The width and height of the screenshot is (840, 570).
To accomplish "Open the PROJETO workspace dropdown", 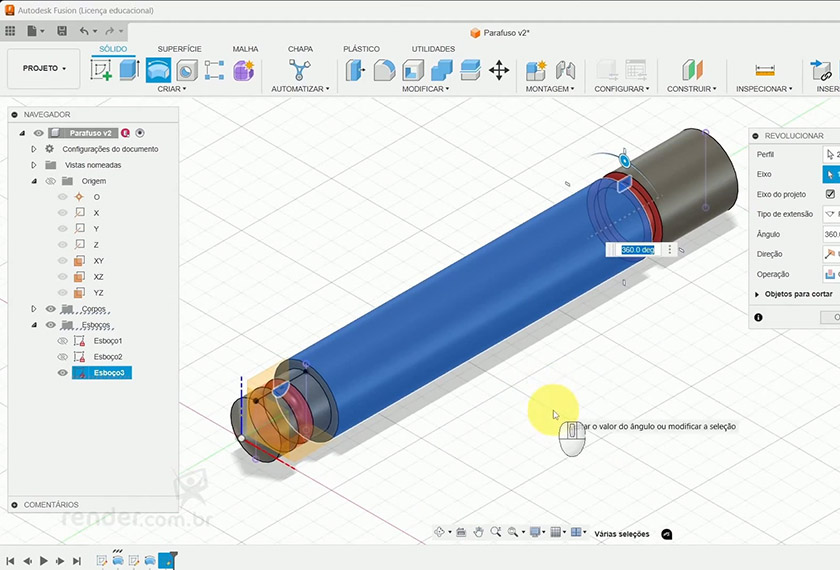I will point(45,69).
